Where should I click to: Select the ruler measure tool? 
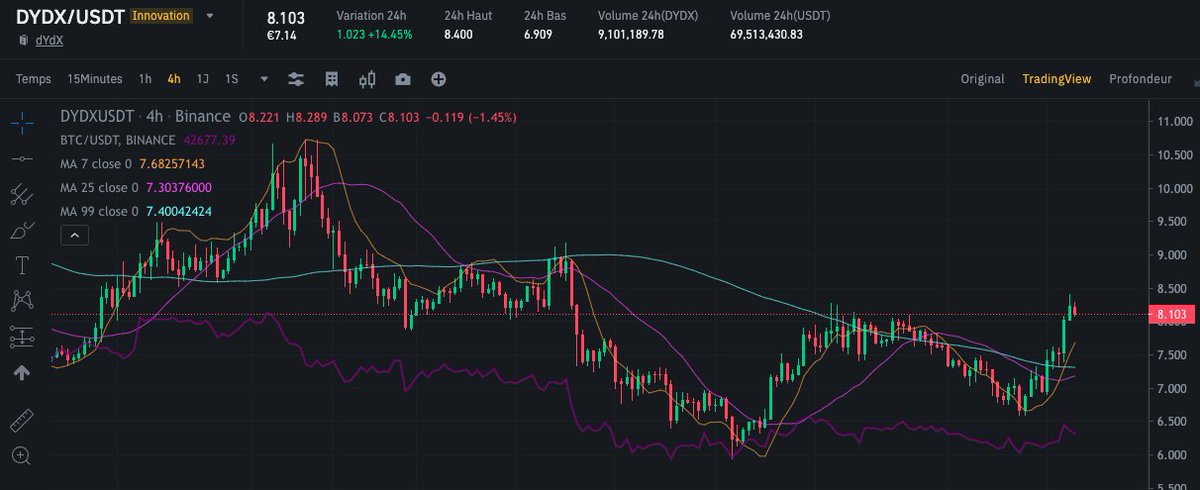(x=22, y=420)
